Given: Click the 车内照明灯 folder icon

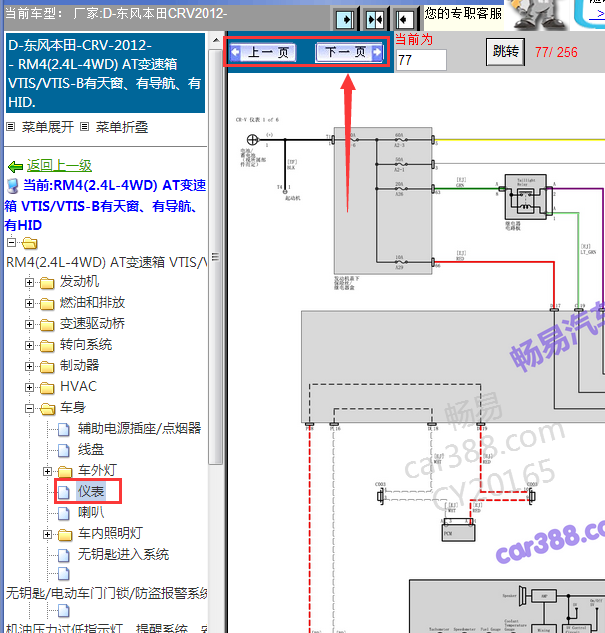Looking at the screenshot, I should [65, 535].
